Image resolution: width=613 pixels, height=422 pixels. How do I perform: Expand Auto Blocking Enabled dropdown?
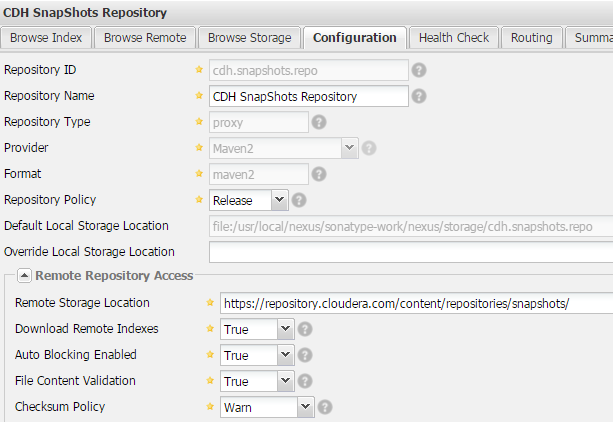click(x=285, y=355)
